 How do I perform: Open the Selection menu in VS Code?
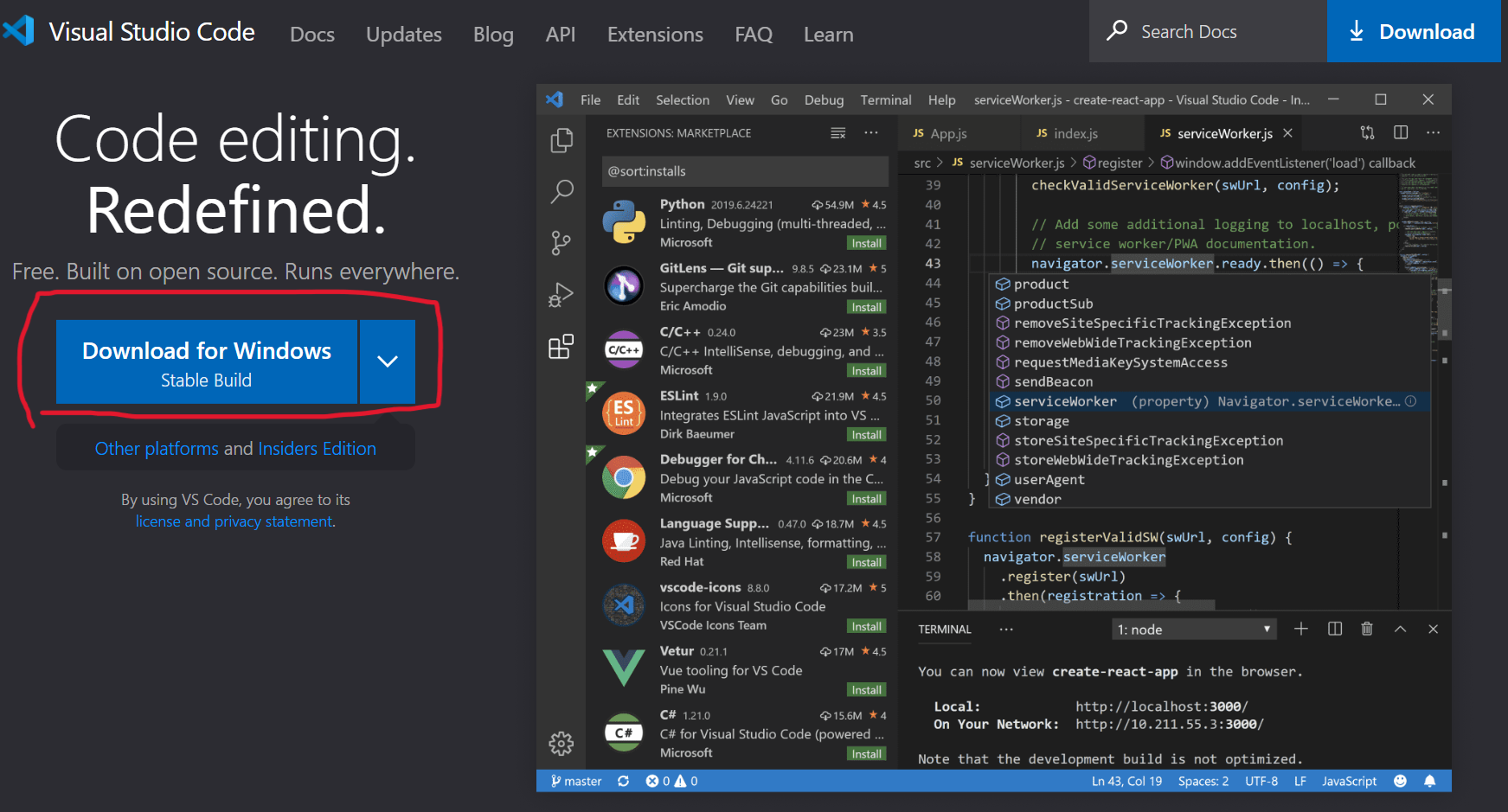(682, 100)
